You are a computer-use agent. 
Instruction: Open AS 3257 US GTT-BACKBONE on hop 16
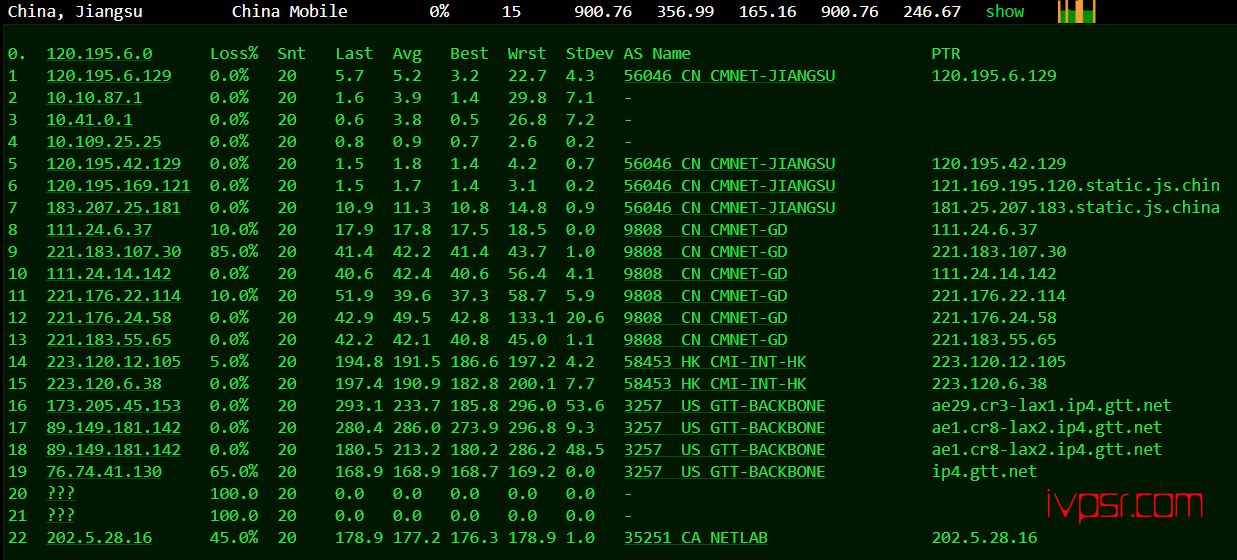(x=724, y=406)
